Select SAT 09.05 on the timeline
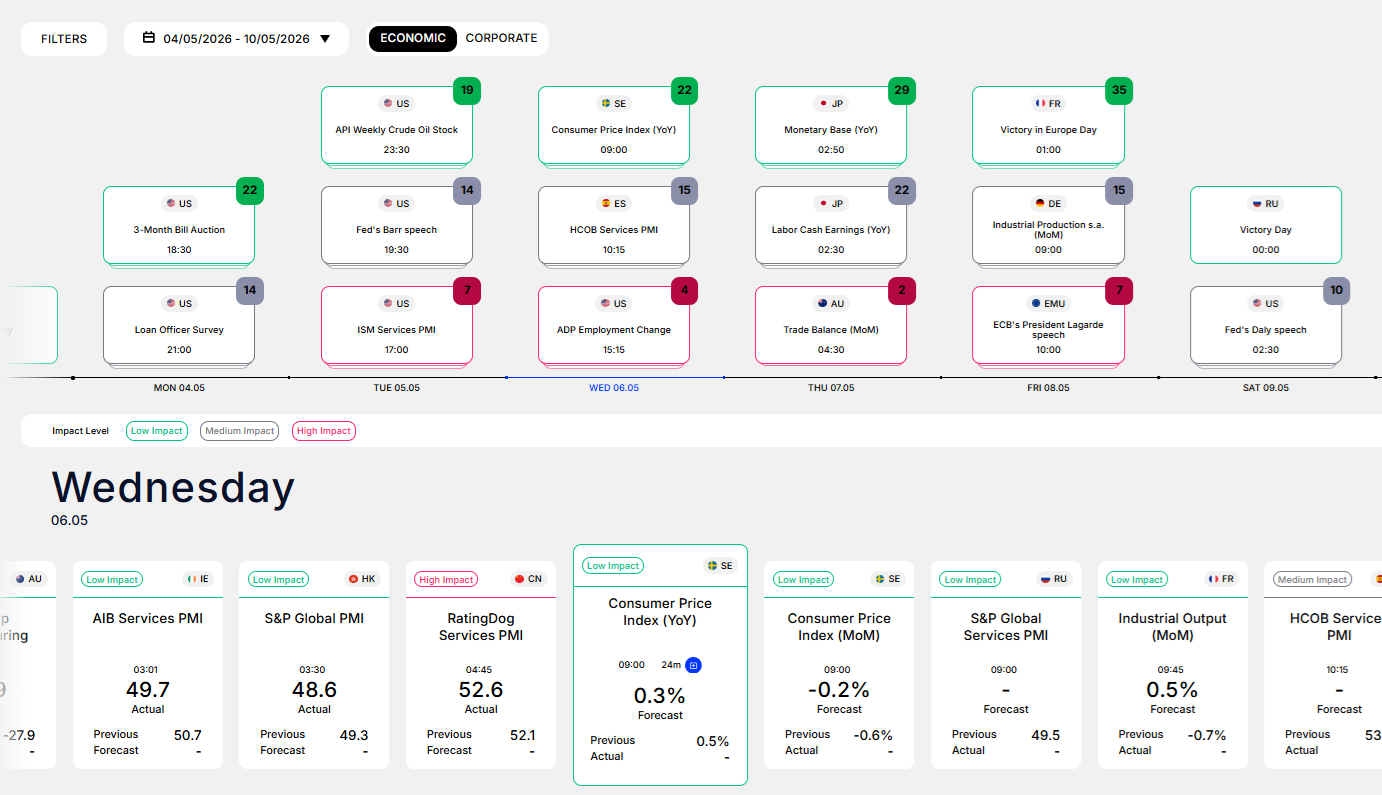This screenshot has width=1382, height=795. [1266, 388]
